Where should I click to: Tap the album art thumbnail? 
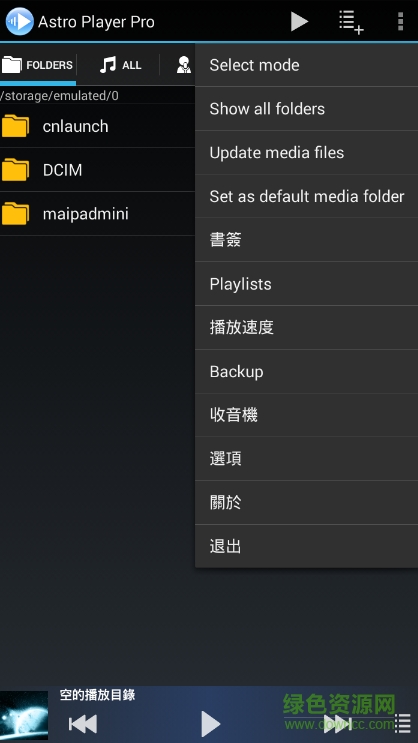coord(24,715)
